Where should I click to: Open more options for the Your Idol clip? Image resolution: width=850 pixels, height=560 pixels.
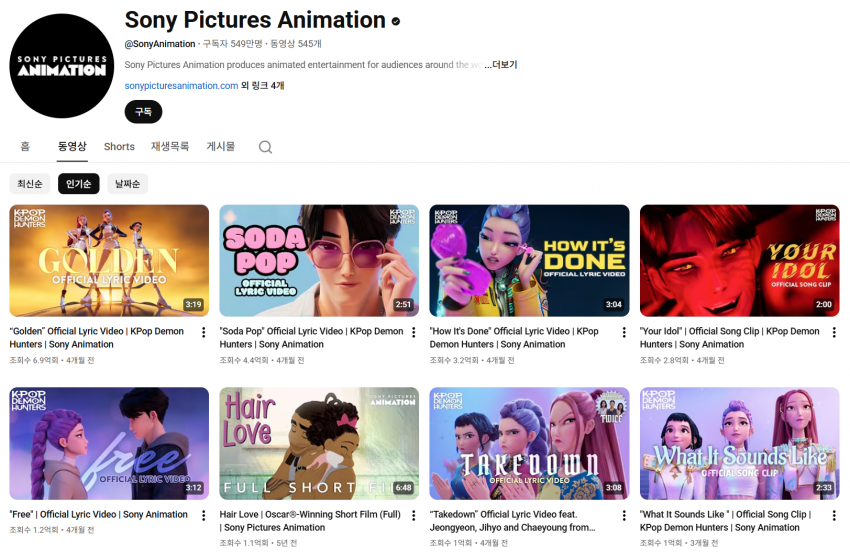tap(834, 332)
